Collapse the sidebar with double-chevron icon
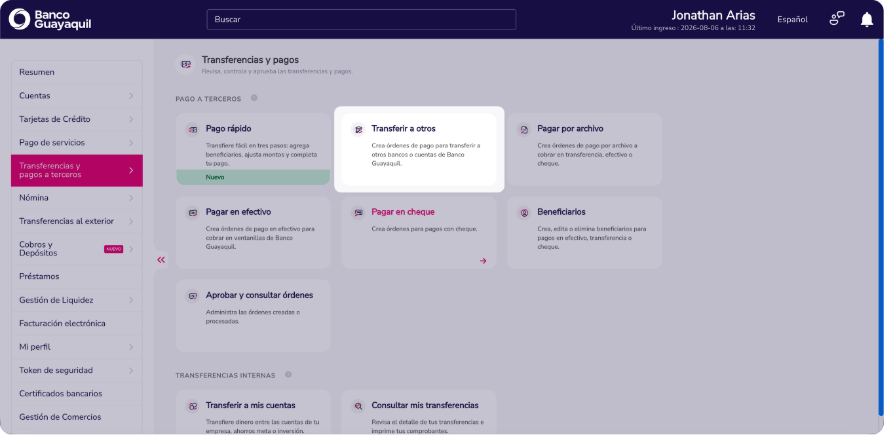This screenshot has height=435, width=885. (161, 260)
